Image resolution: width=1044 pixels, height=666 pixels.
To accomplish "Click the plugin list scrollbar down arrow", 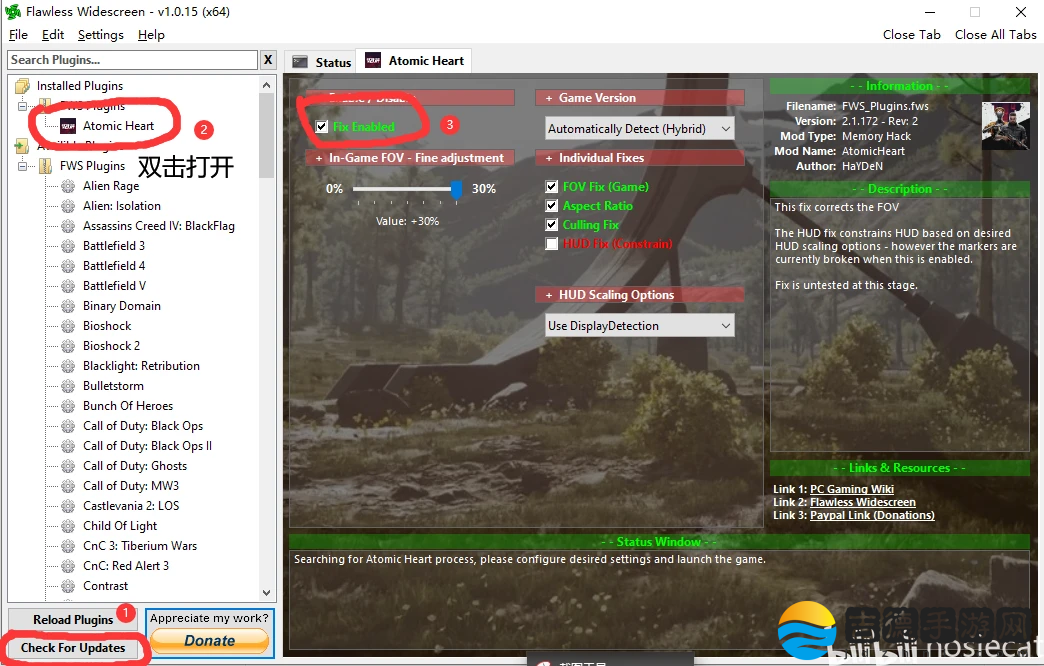I will click(x=266, y=593).
